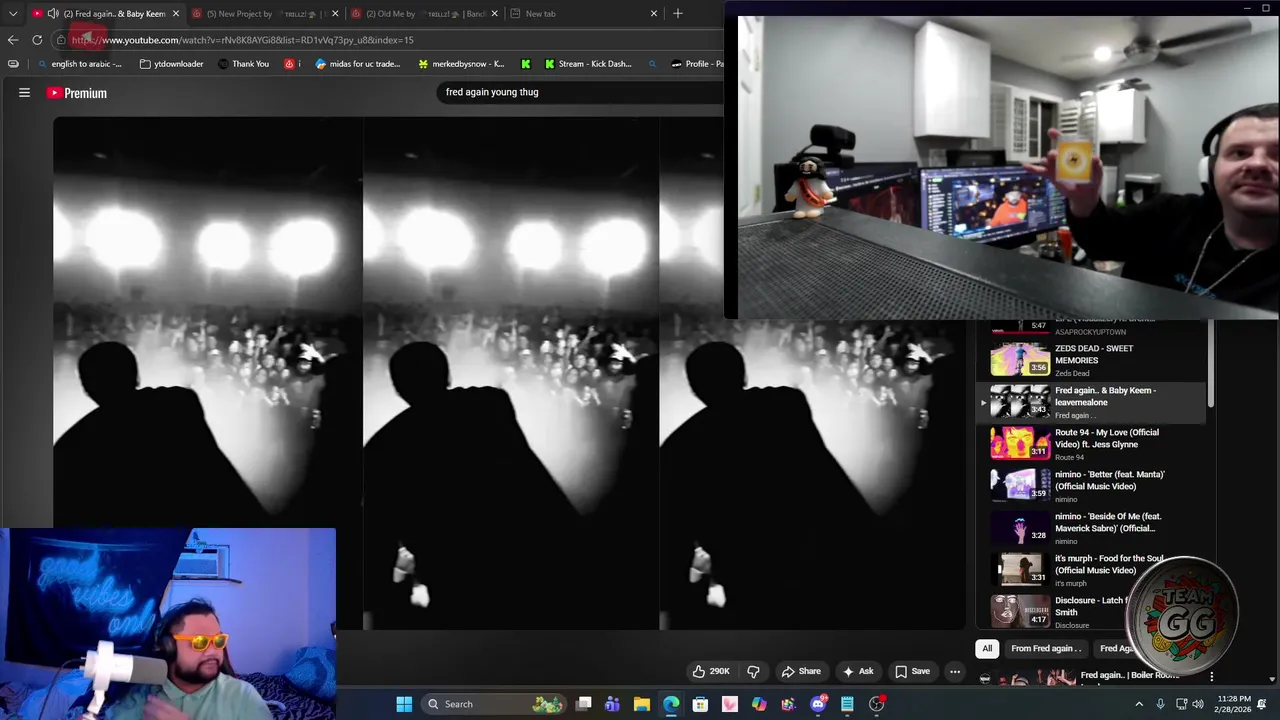The width and height of the screenshot is (1280, 720).
Task: Save the video to a playlist
Action: [912, 671]
